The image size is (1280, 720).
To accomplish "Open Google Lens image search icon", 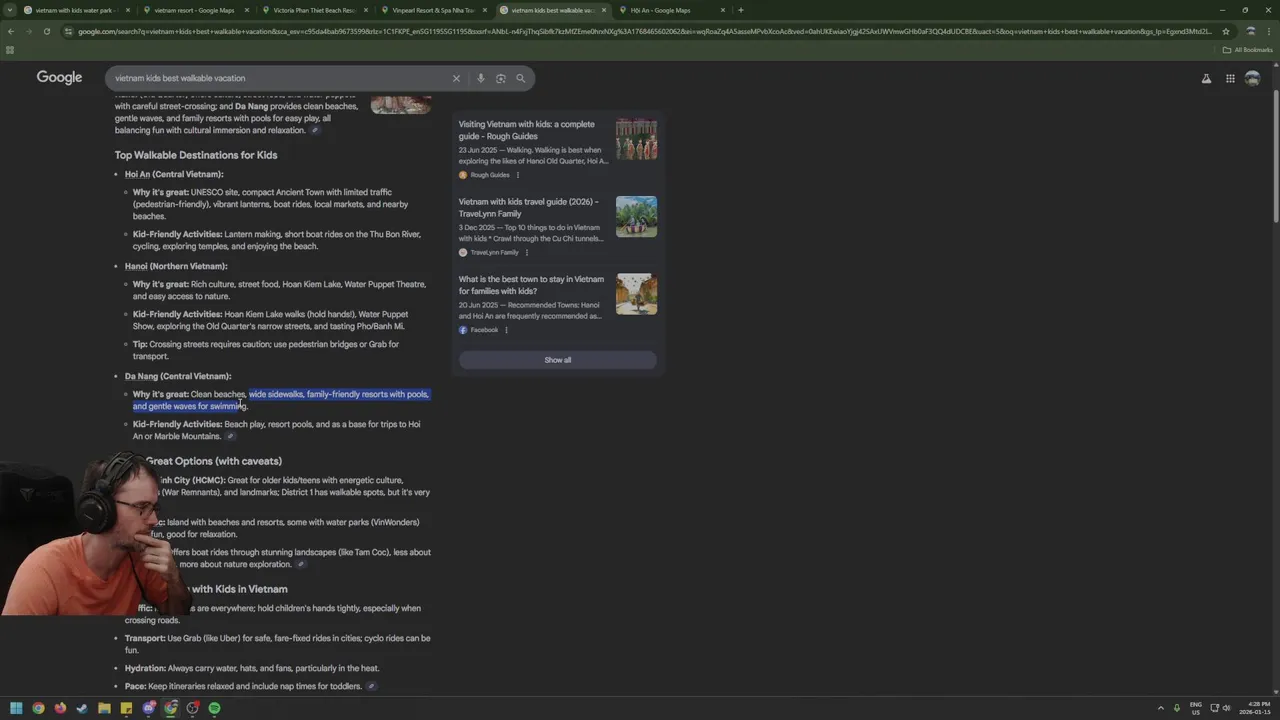I will click(501, 78).
